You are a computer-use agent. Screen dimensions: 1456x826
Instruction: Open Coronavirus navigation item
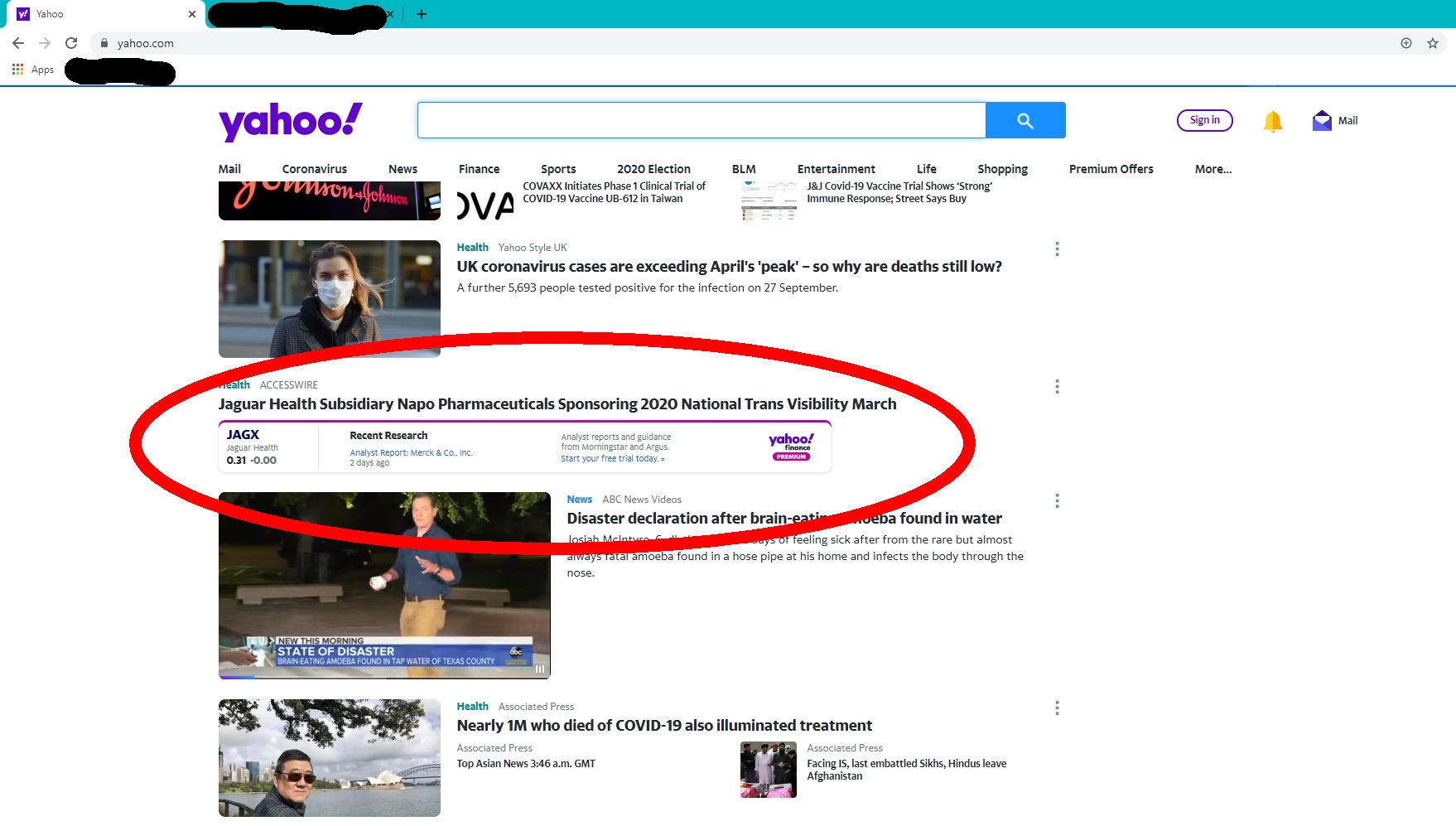pyautogui.click(x=315, y=169)
